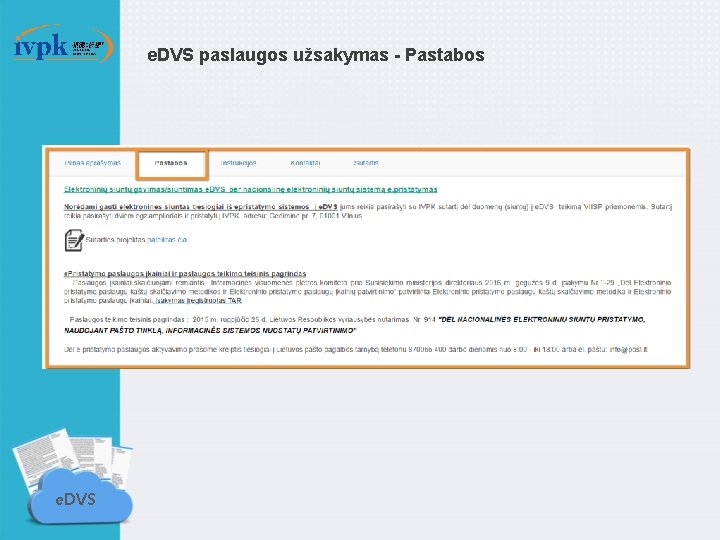Click the text 'Paslaugos teikimo teisinis pagrindas'
The image size is (720, 540).
pyautogui.click(x=127, y=320)
